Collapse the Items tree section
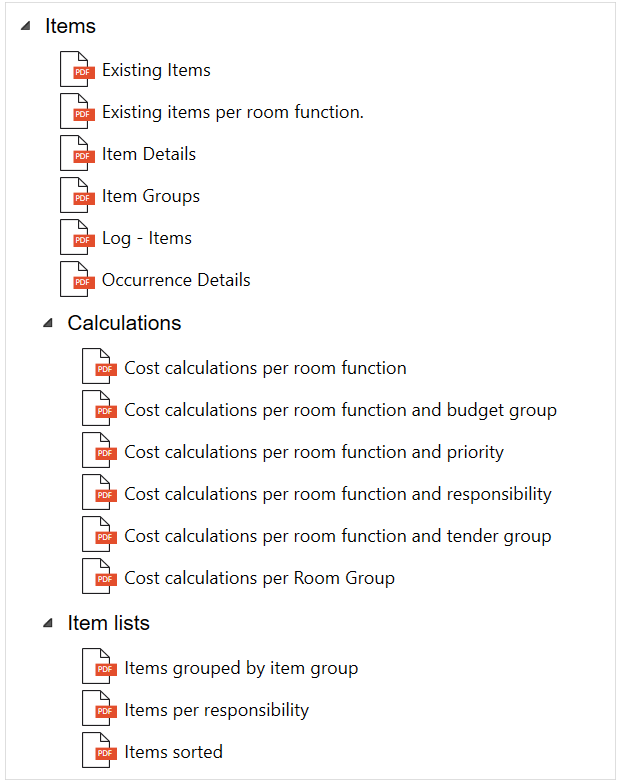The height and width of the screenshot is (781, 618). (25, 26)
